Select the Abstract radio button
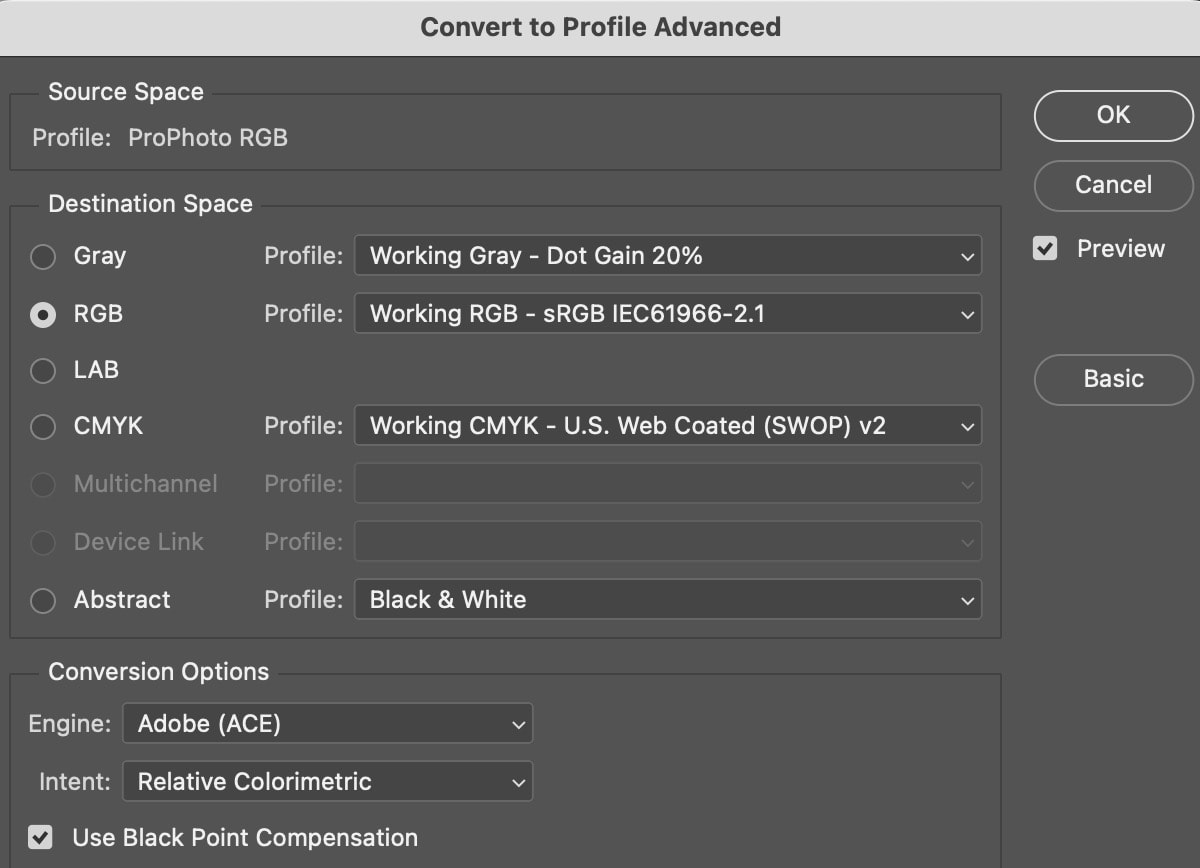 click(43, 601)
